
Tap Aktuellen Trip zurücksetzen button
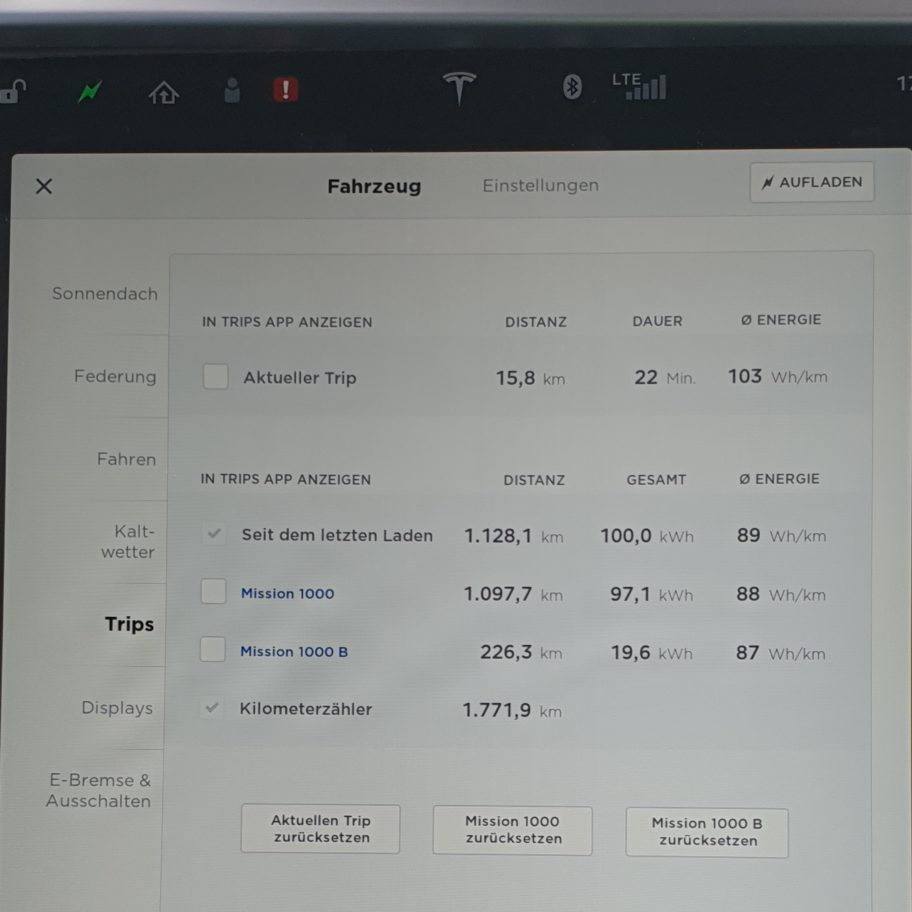click(x=320, y=829)
